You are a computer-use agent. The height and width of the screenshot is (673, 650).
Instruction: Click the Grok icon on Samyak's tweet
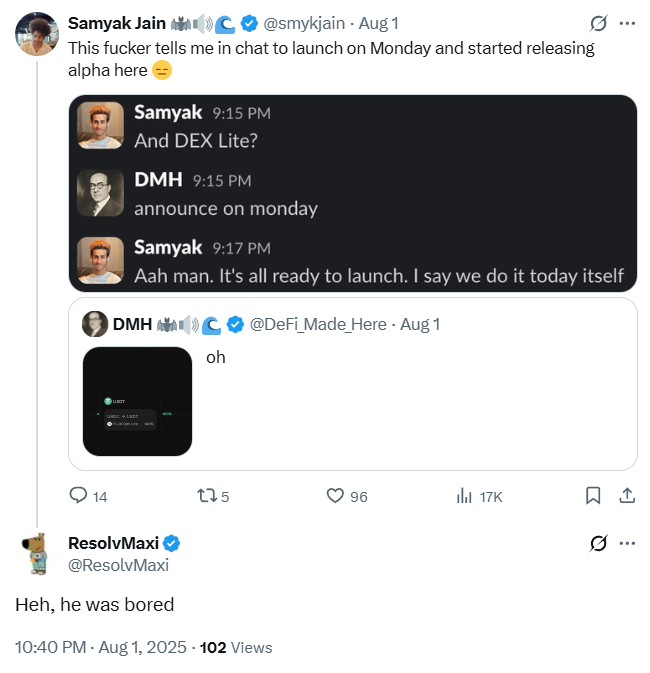(x=599, y=23)
